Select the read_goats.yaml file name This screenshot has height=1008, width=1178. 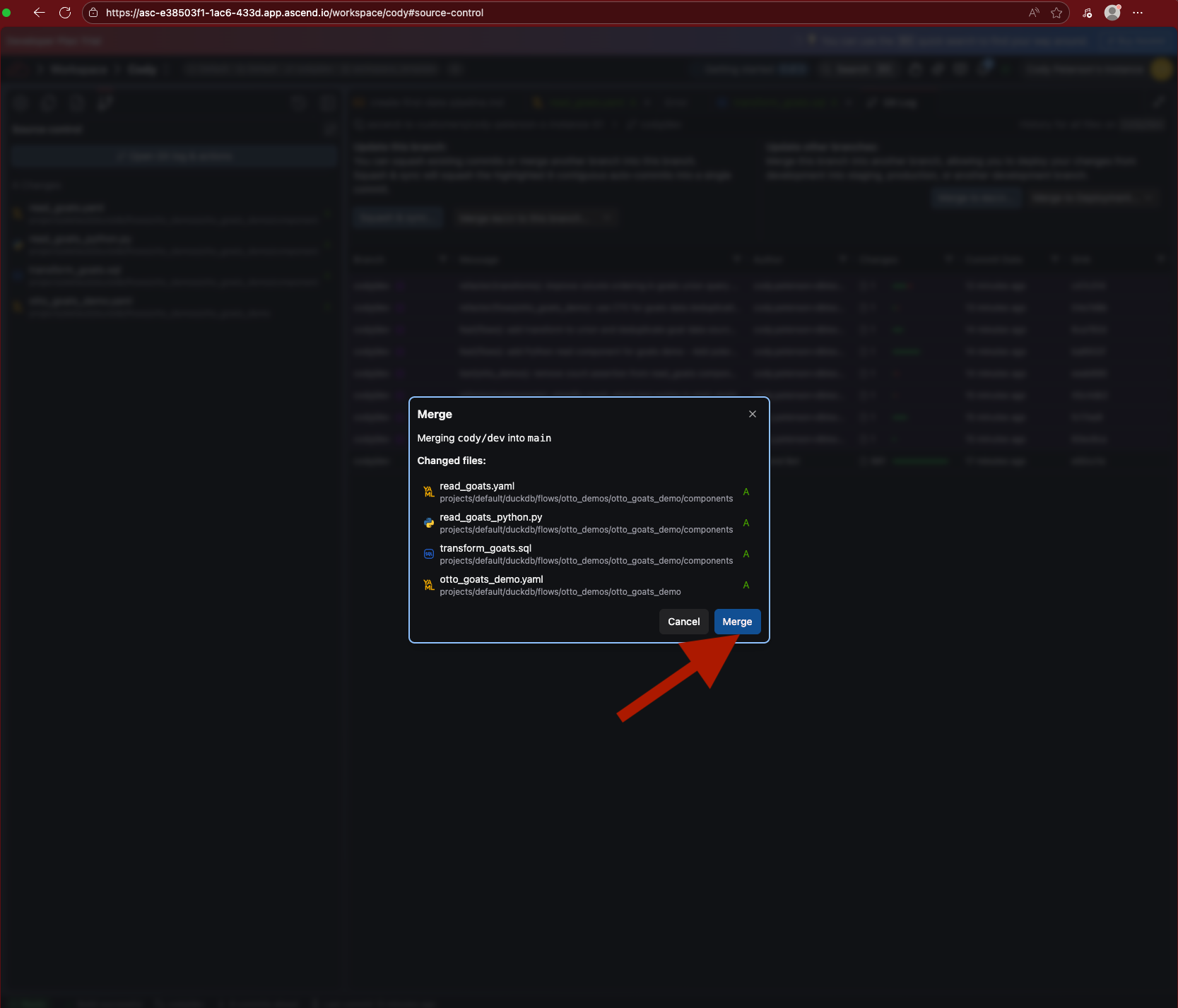[477, 486]
